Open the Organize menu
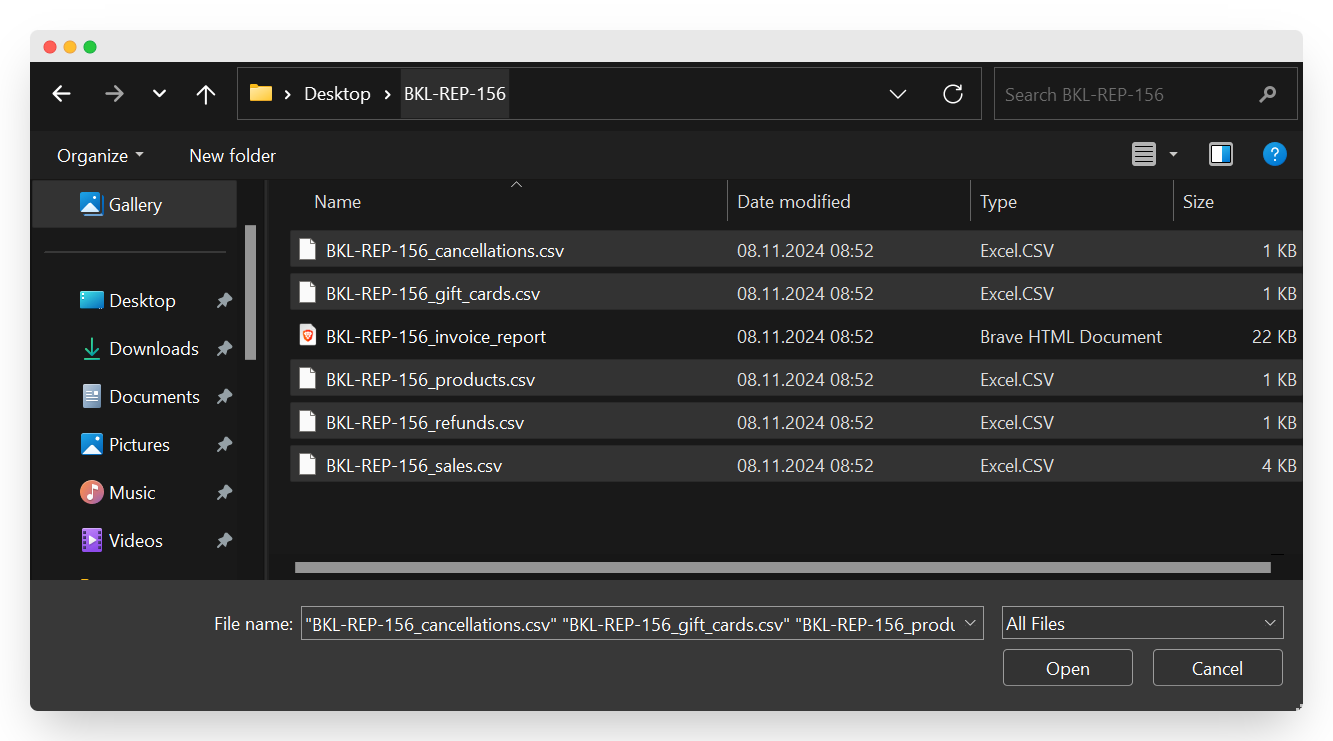This screenshot has height=741, width=1333. (x=99, y=155)
